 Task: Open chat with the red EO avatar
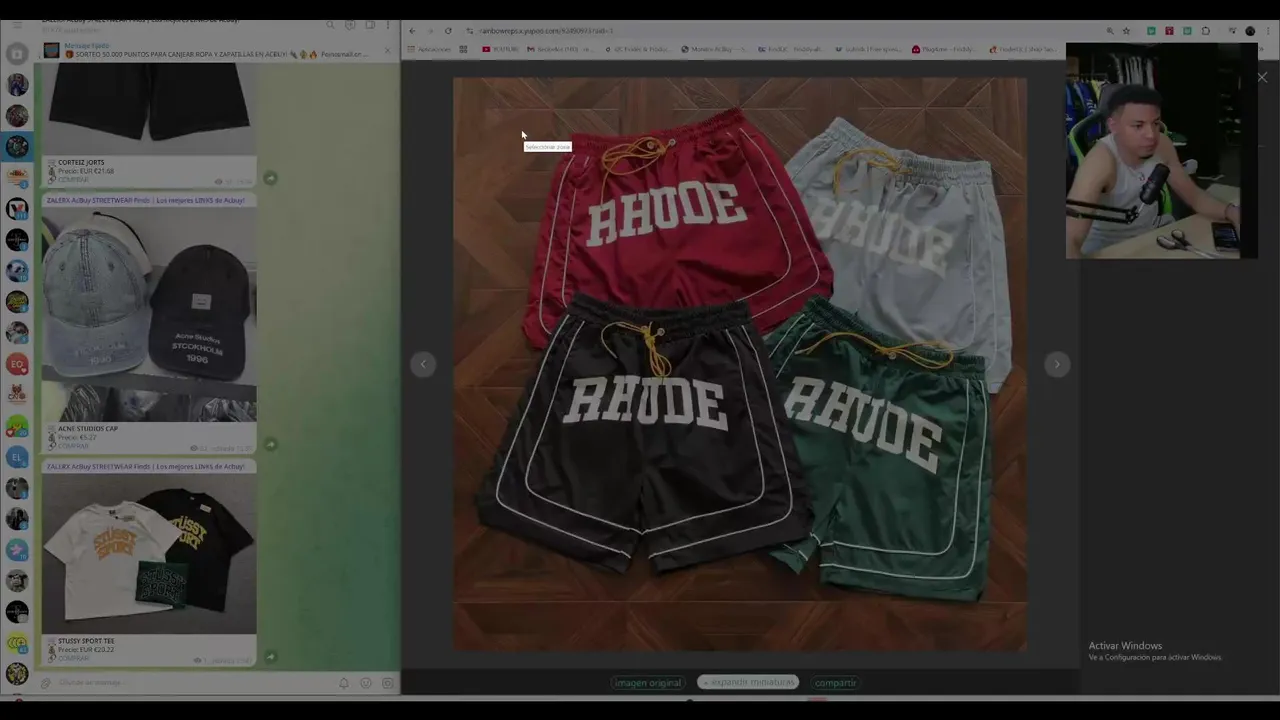[x=16, y=364]
